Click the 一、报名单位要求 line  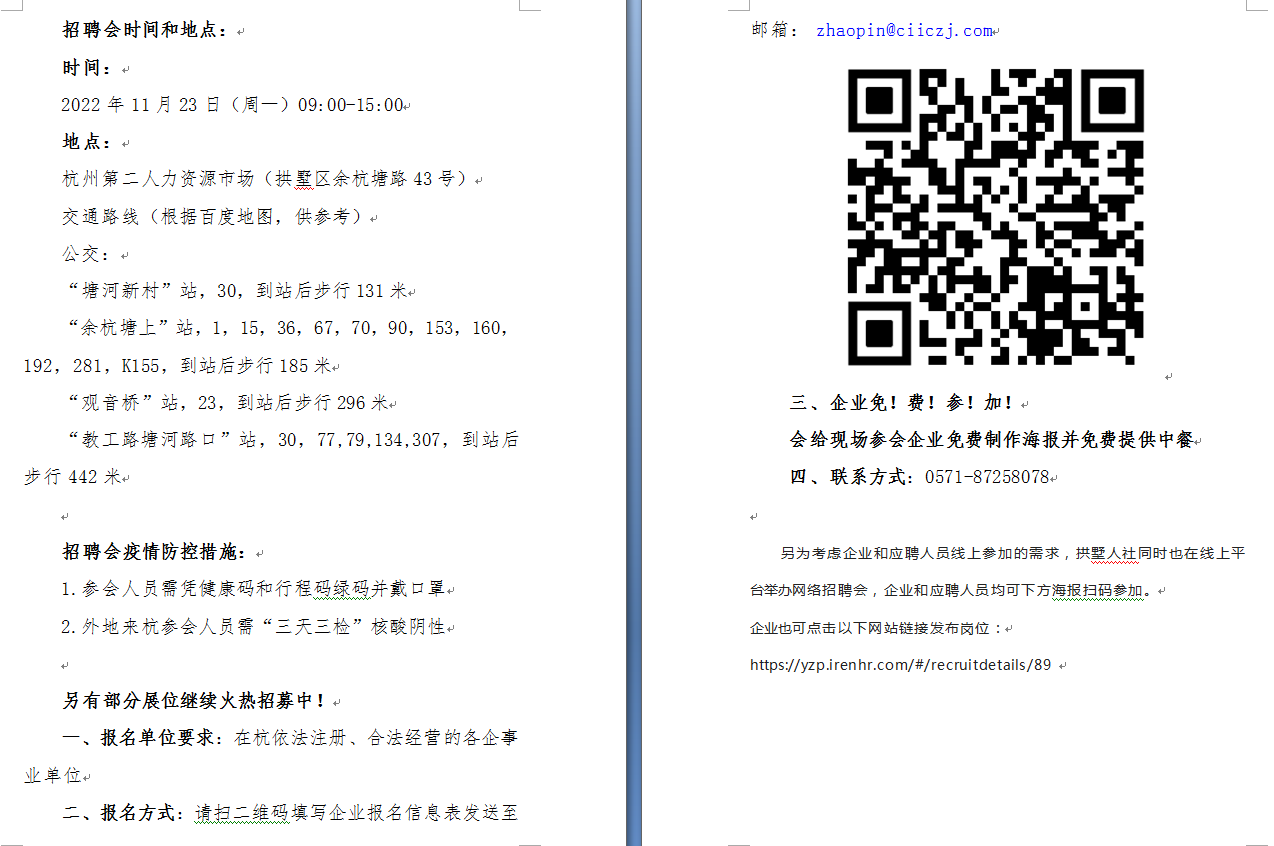pyautogui.click(x=290, y=738)
